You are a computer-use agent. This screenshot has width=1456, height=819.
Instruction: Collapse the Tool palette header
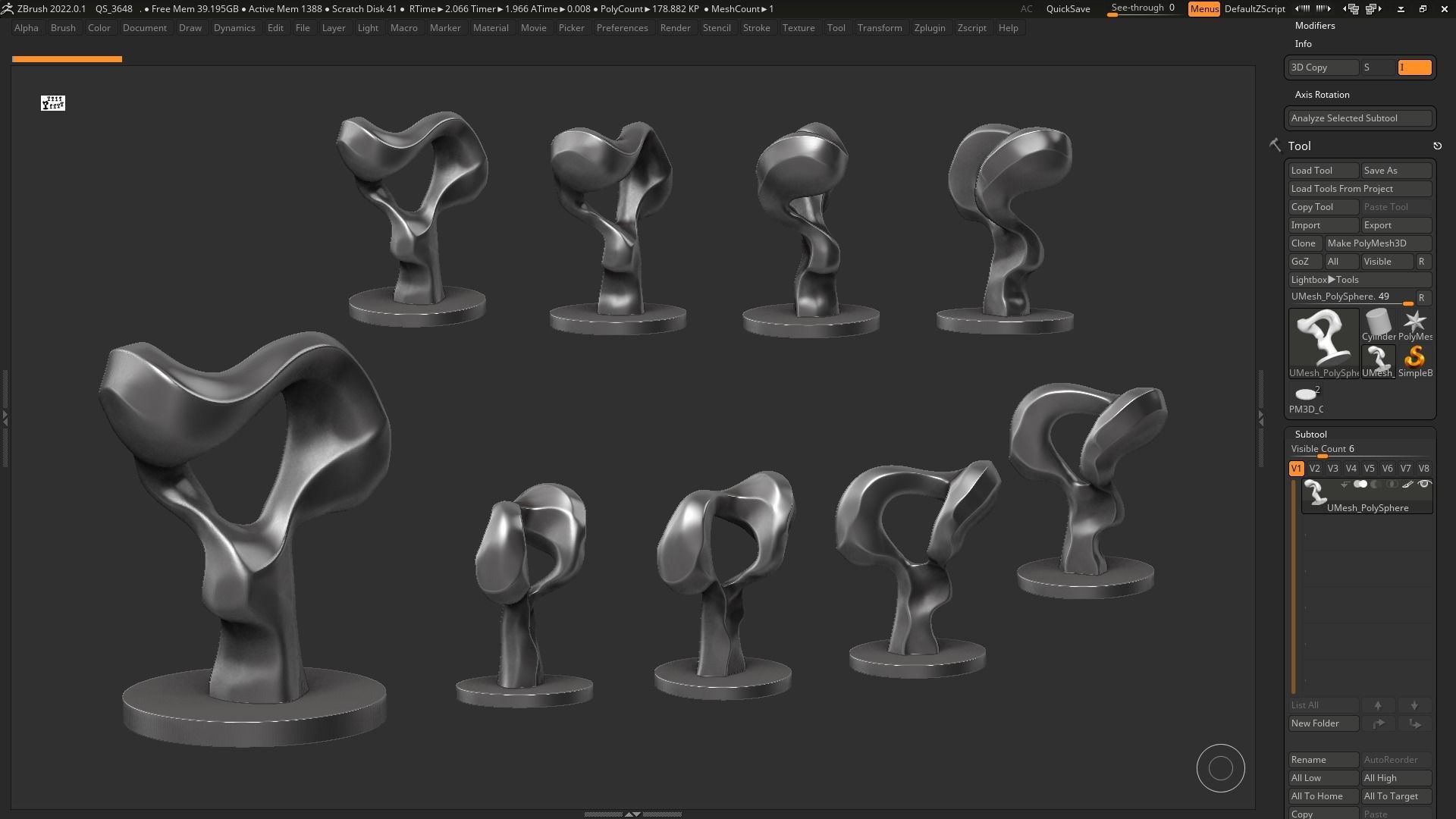[1299, 146]
